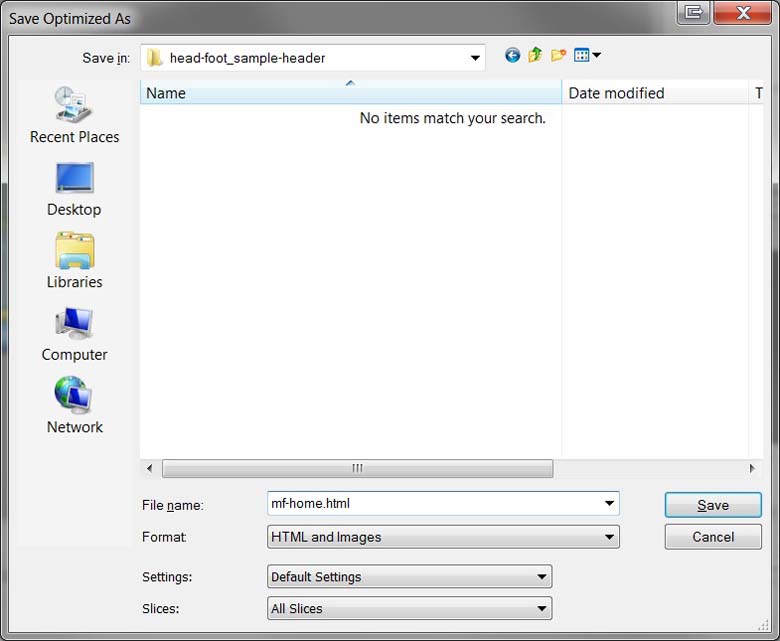The height and width of the screenshot is (641, 780).
Task: Open the Slices dropdown (All Slices)
Action: (x=409, y=609)
